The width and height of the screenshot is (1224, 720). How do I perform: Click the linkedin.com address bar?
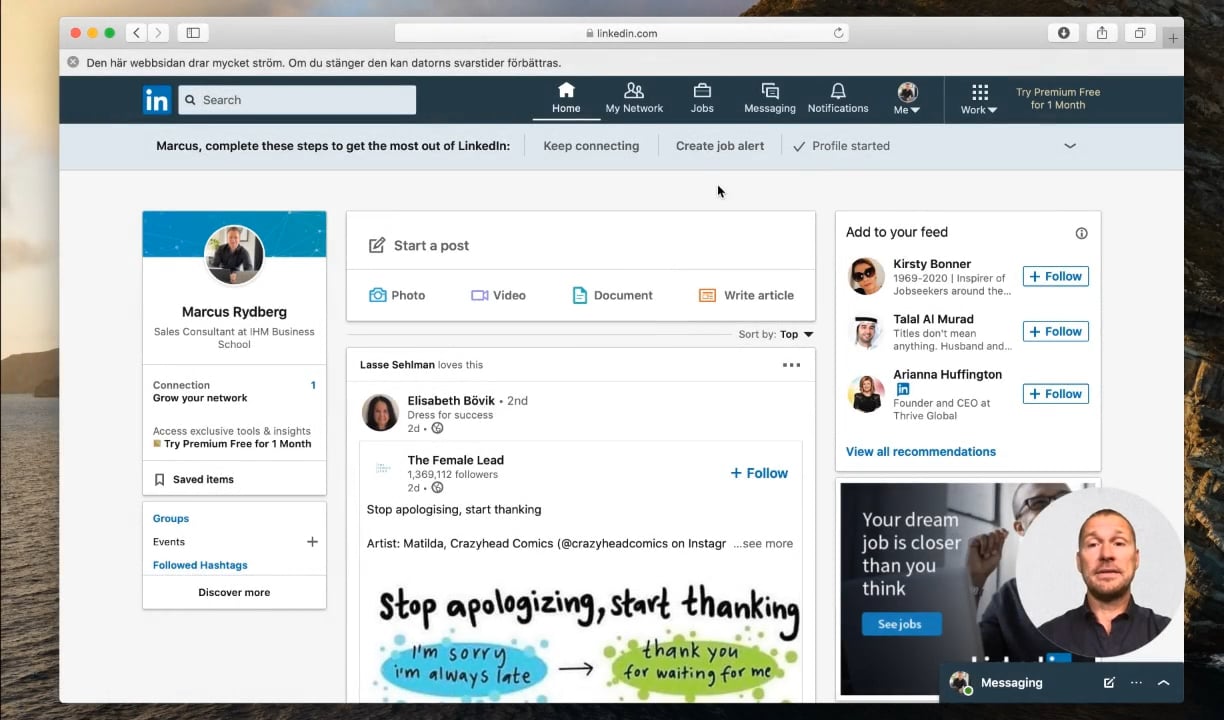pos(621,33)
